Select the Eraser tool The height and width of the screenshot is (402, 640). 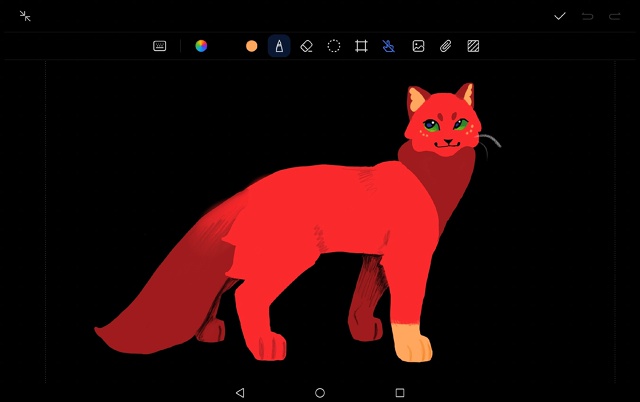pyautogui.click(x=307, y=46)
